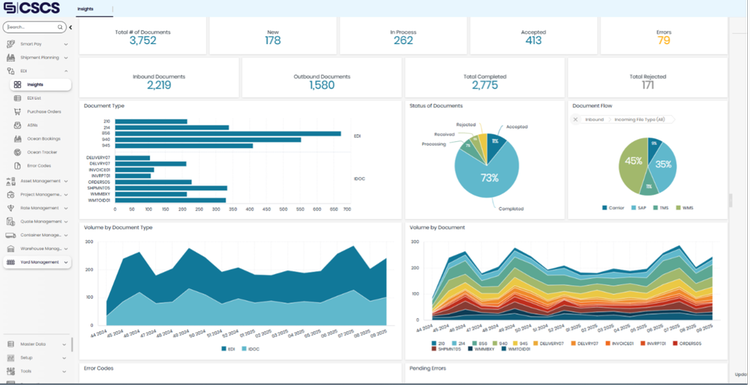Screen dimensions: 750x387
Task: Click the EDI module icon in sidebar
Action: (11, 71)
